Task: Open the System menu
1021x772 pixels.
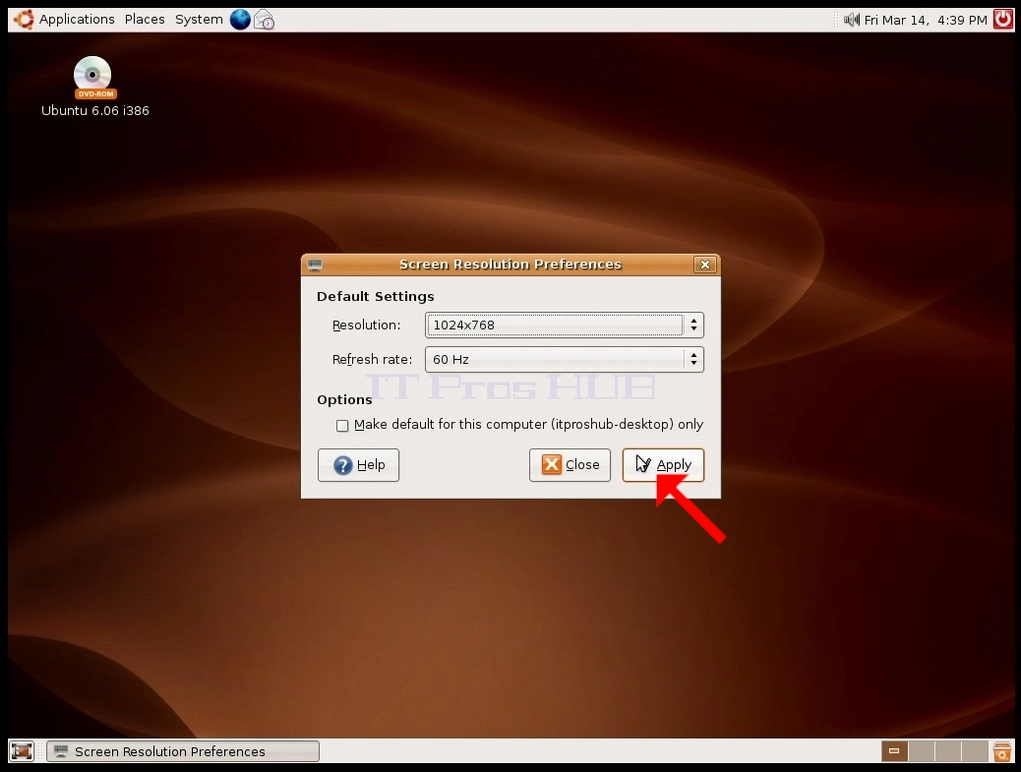Action: coord(199,20)
